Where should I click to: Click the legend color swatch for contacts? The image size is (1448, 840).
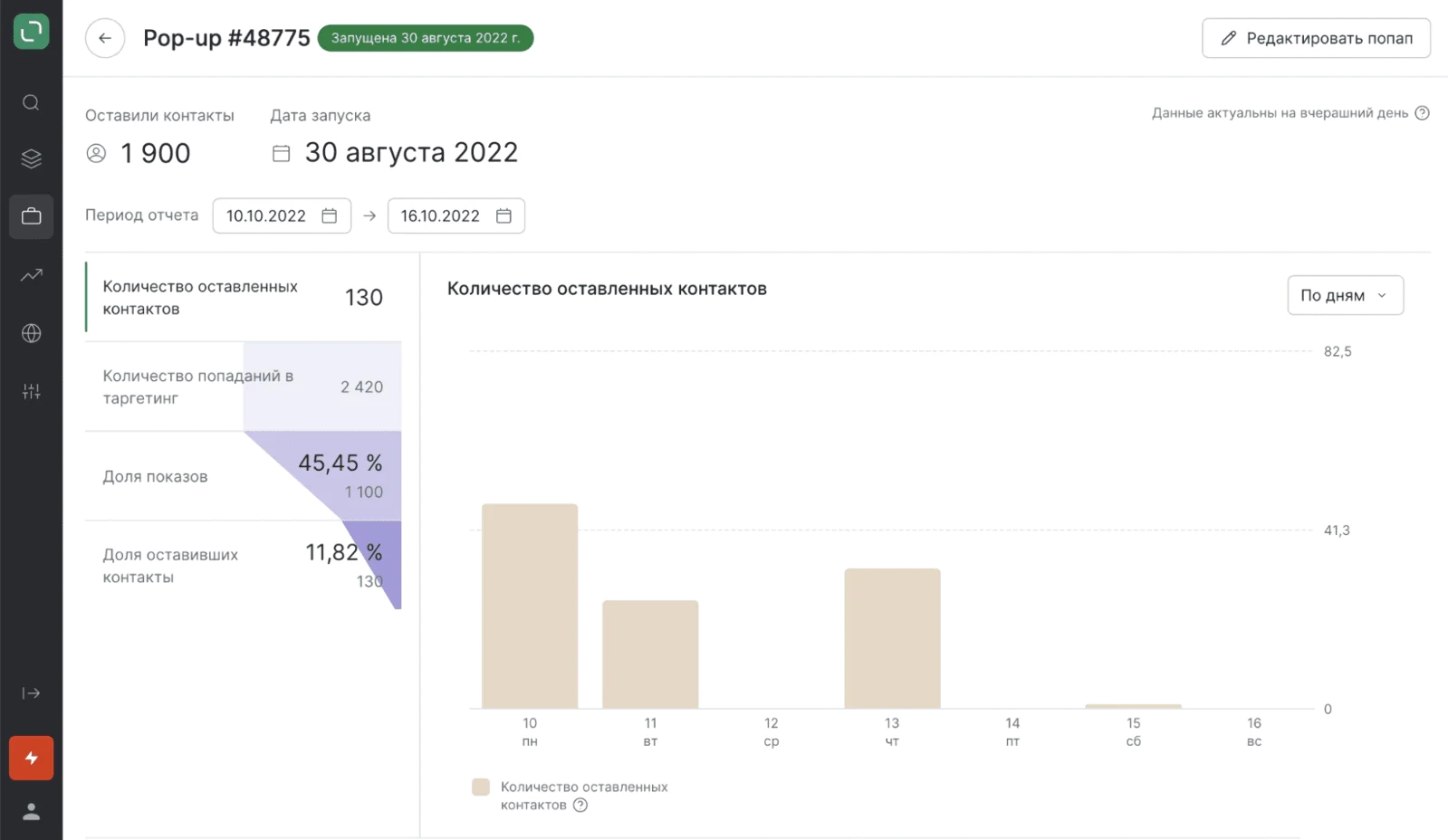(481, 787)
